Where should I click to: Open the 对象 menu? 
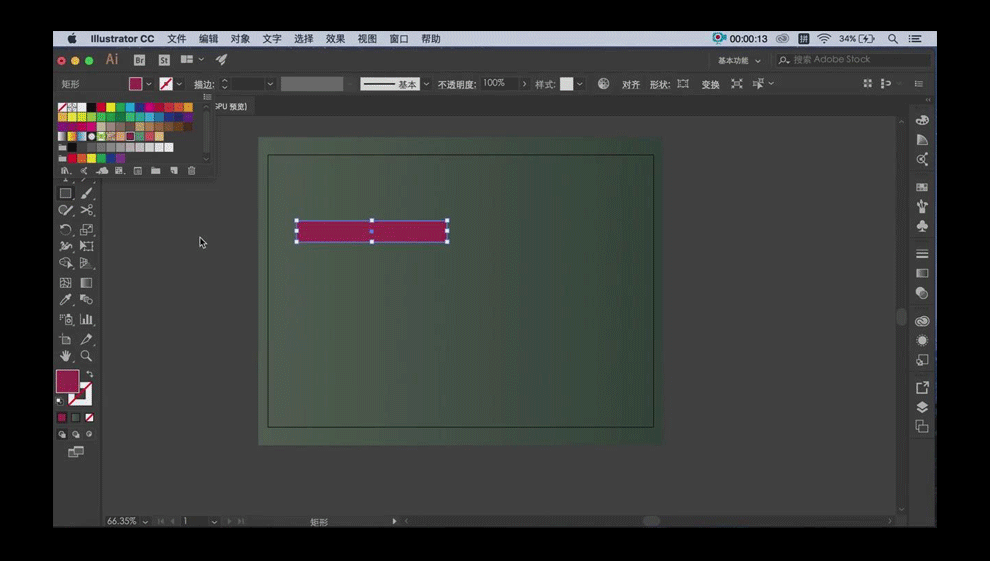[240, 39]
